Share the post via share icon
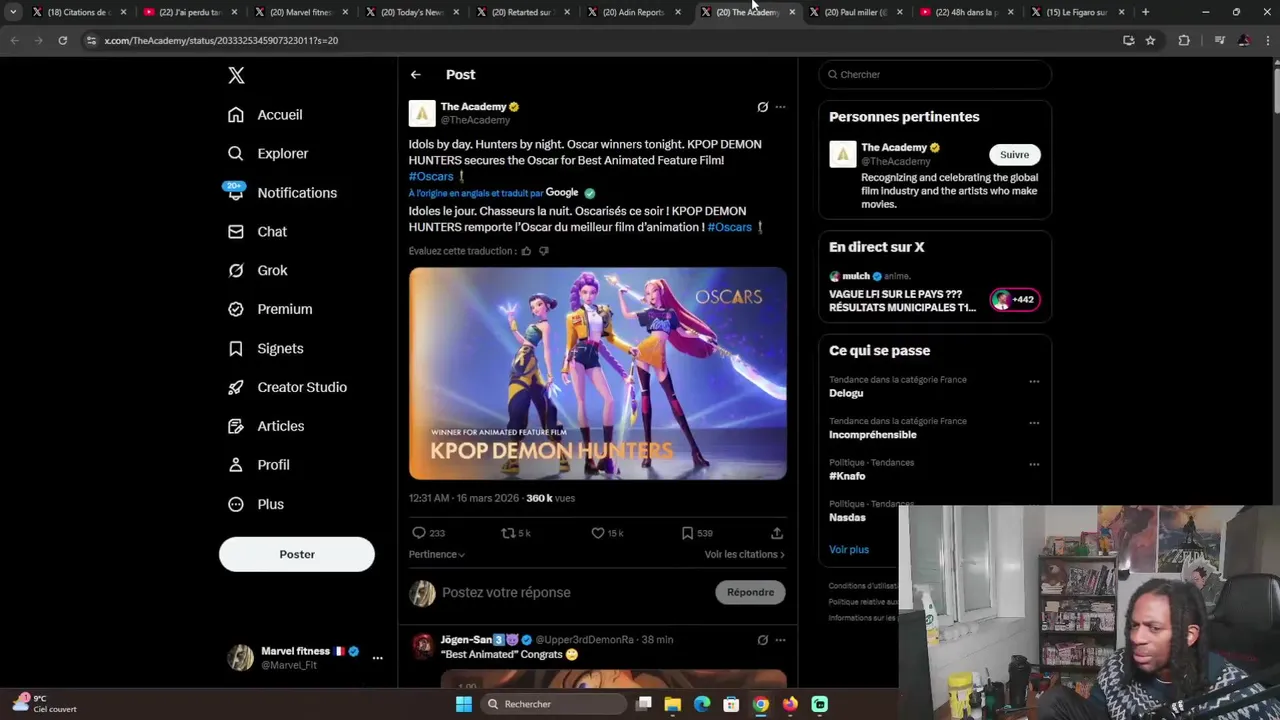 pyautogui.click(x=777, y=534)
